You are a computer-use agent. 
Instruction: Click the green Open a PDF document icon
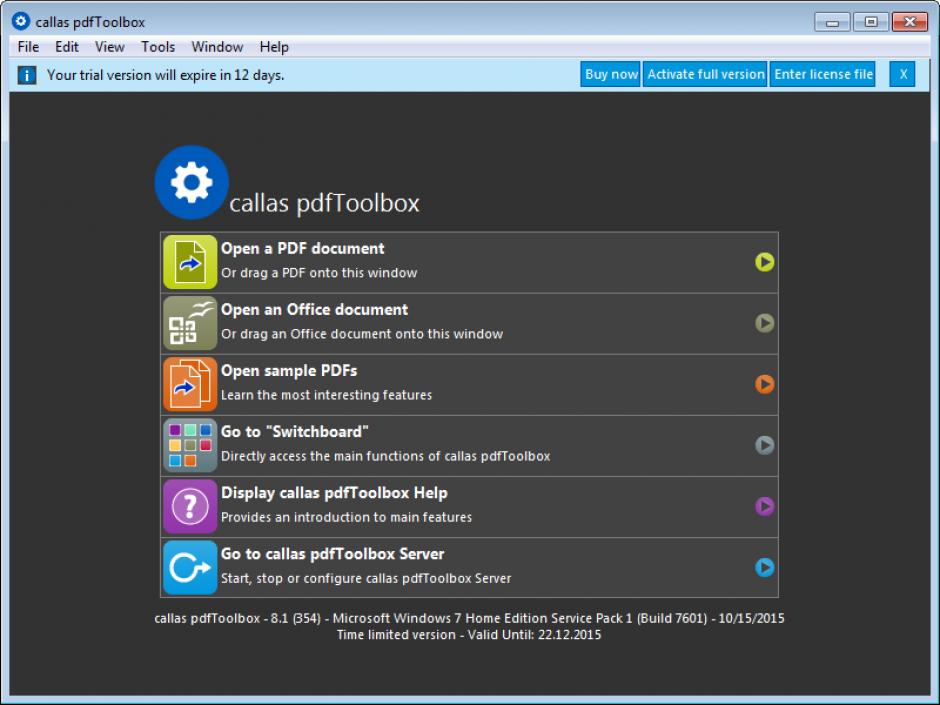[x=190, y=262]
